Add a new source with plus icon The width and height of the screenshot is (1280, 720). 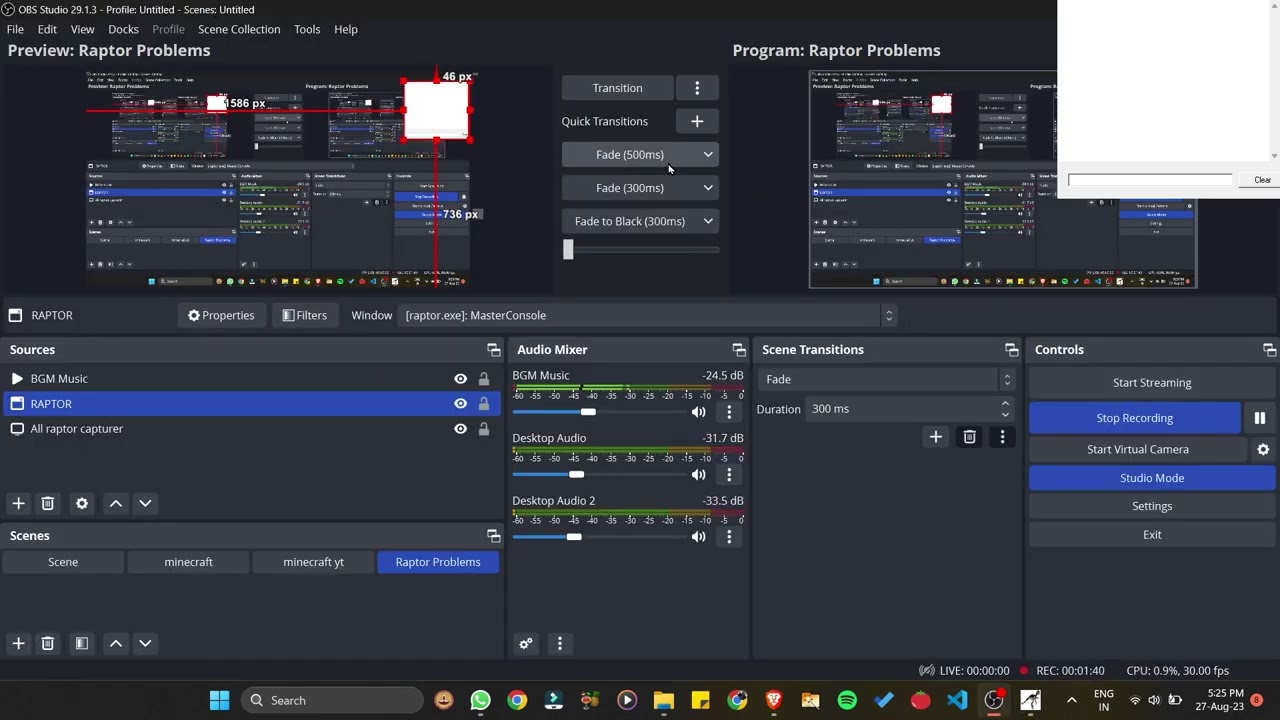click(x=18, y=504)
